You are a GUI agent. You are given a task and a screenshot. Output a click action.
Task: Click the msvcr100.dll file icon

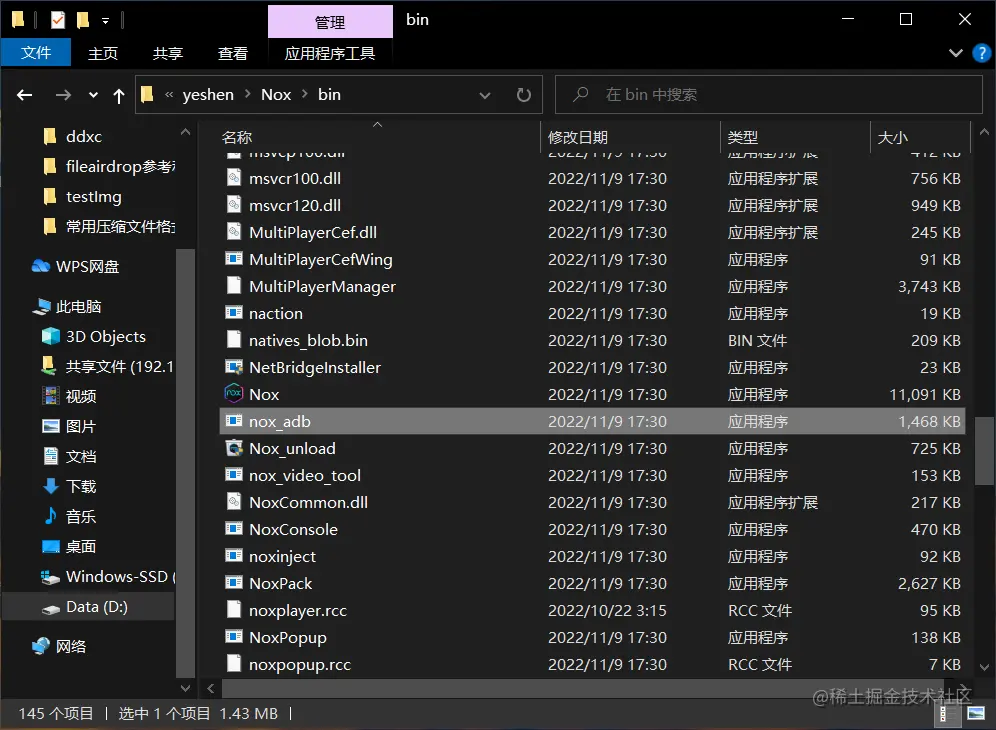pyautogui.click(x=234, y=179)
